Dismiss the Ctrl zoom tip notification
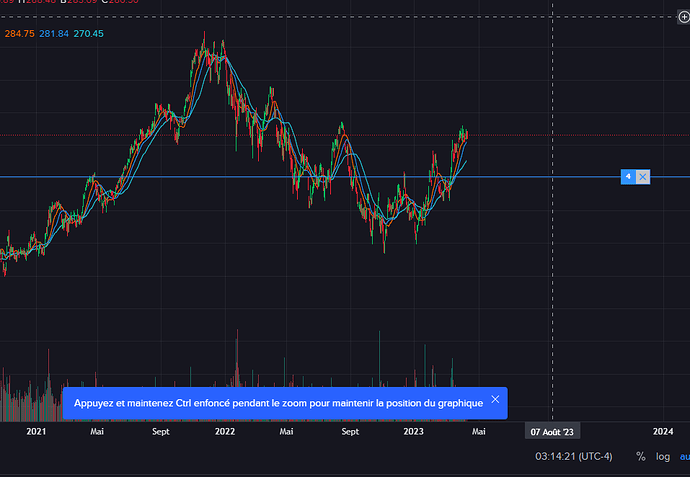Screen dimensions: 690x477 [495, 399]
